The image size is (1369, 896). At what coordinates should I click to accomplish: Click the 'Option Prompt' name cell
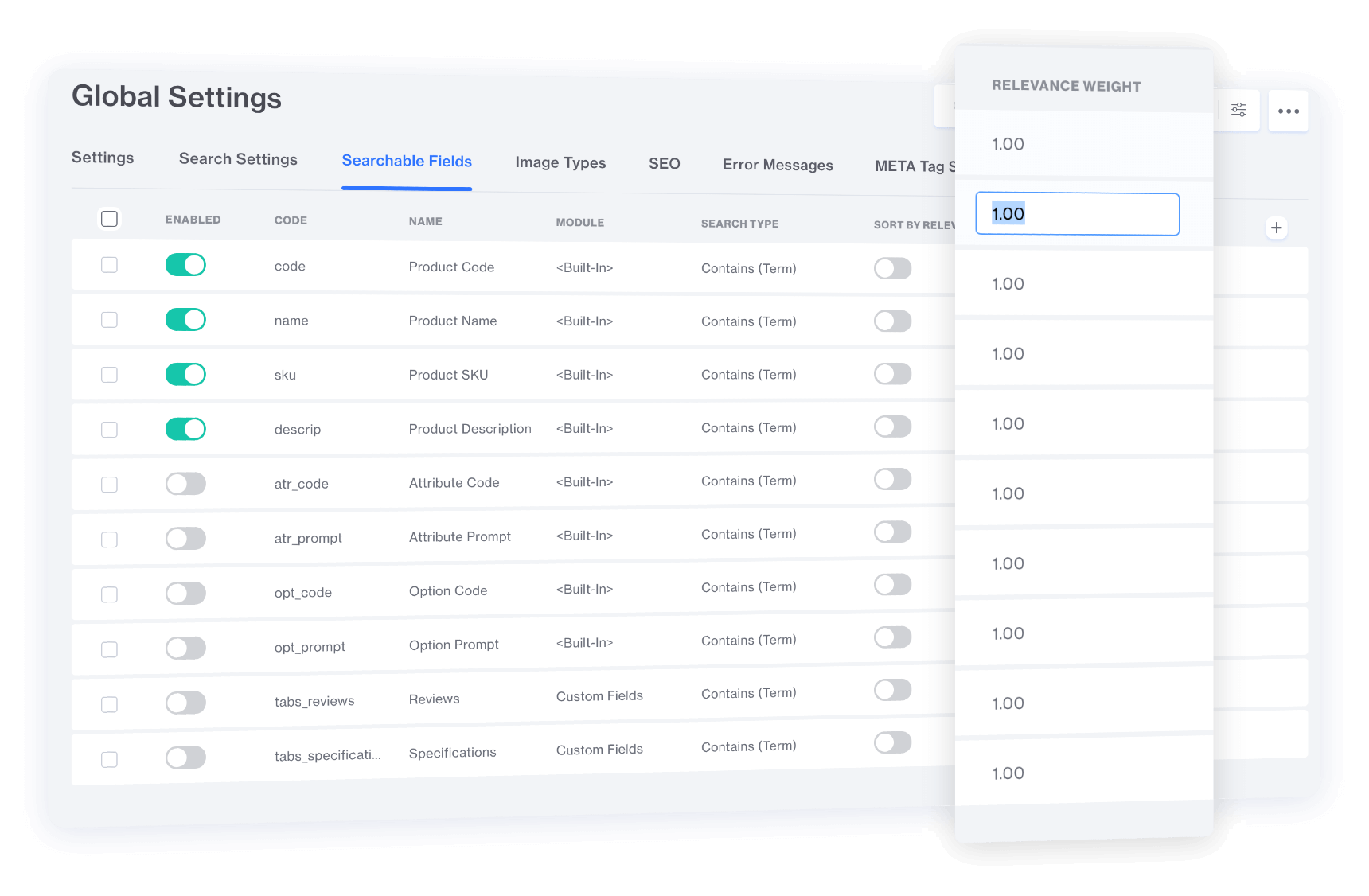[454, 645]
